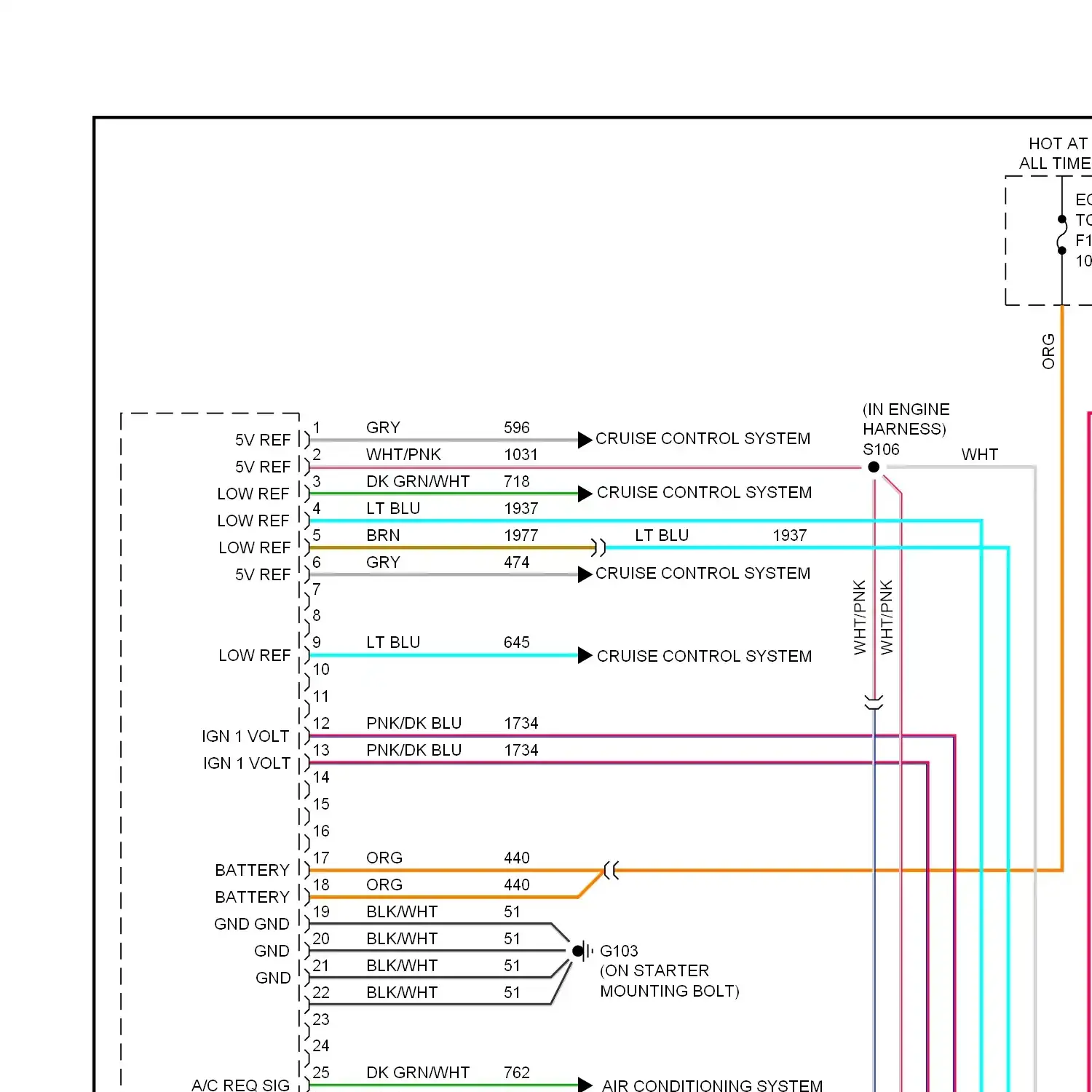The width and height of the screenshot is (1092, 1092).
Task: Click the fuse symbol under HOT AT ALL TIME
Action: coord(1062,234)
